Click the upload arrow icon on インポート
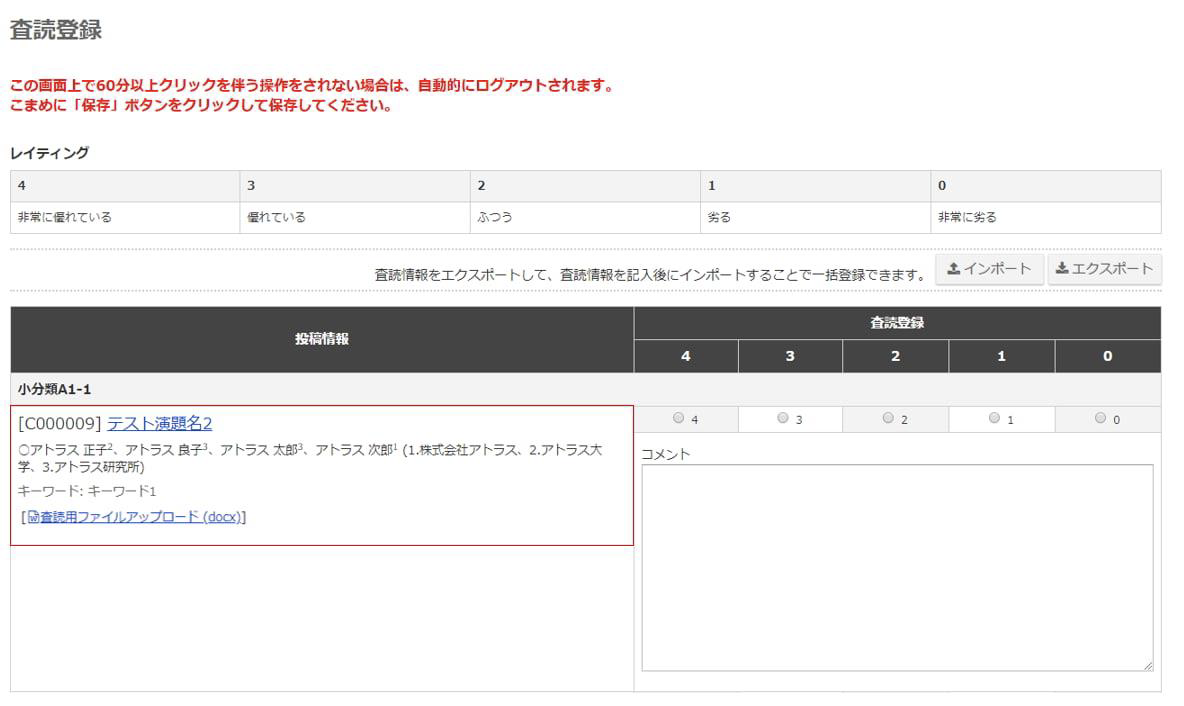This screenshot has width=1184, height=706. coord(953,269)
